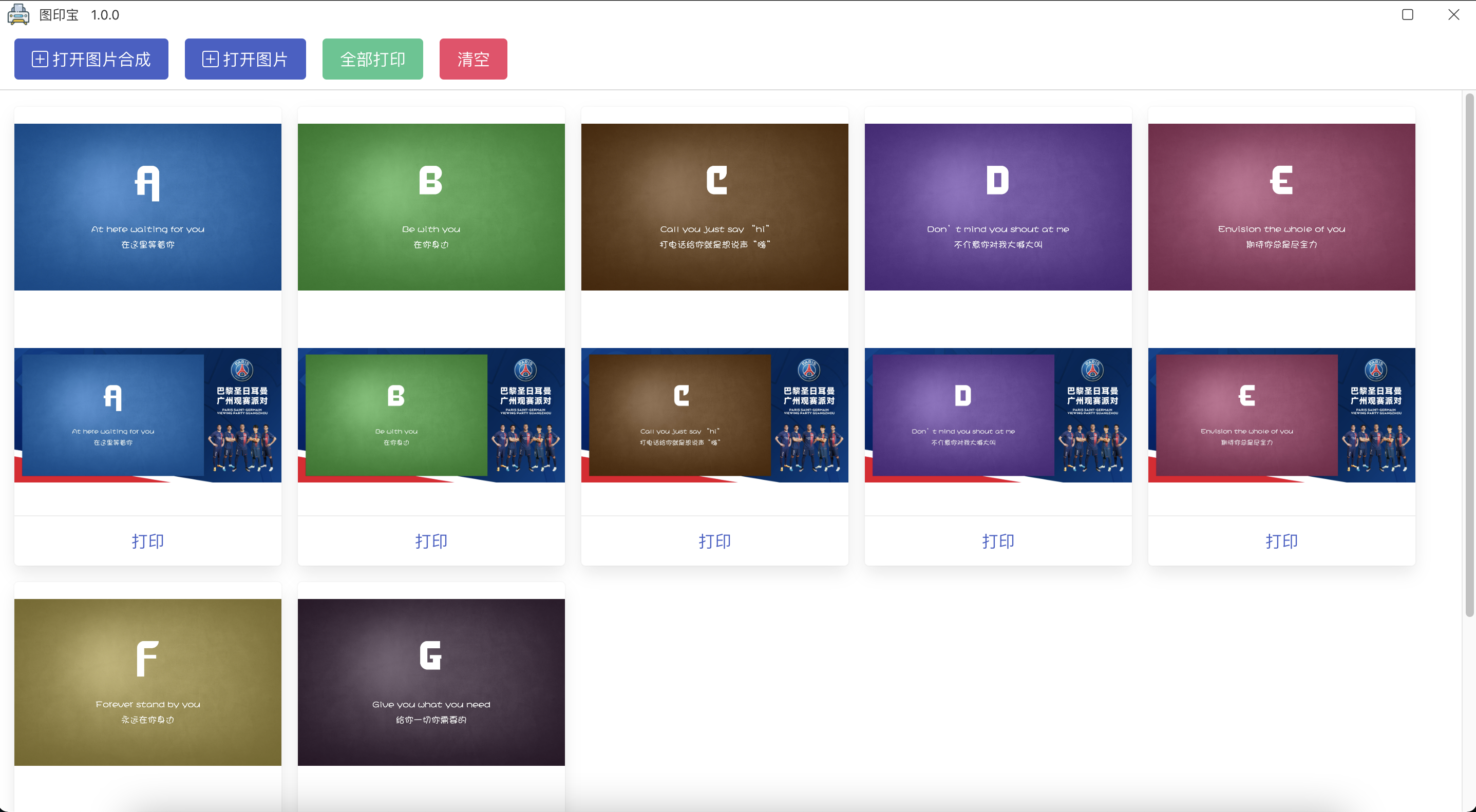Print the card E image
Image resolution: width=1476 pixels, height=812 pixels.
1282,540
